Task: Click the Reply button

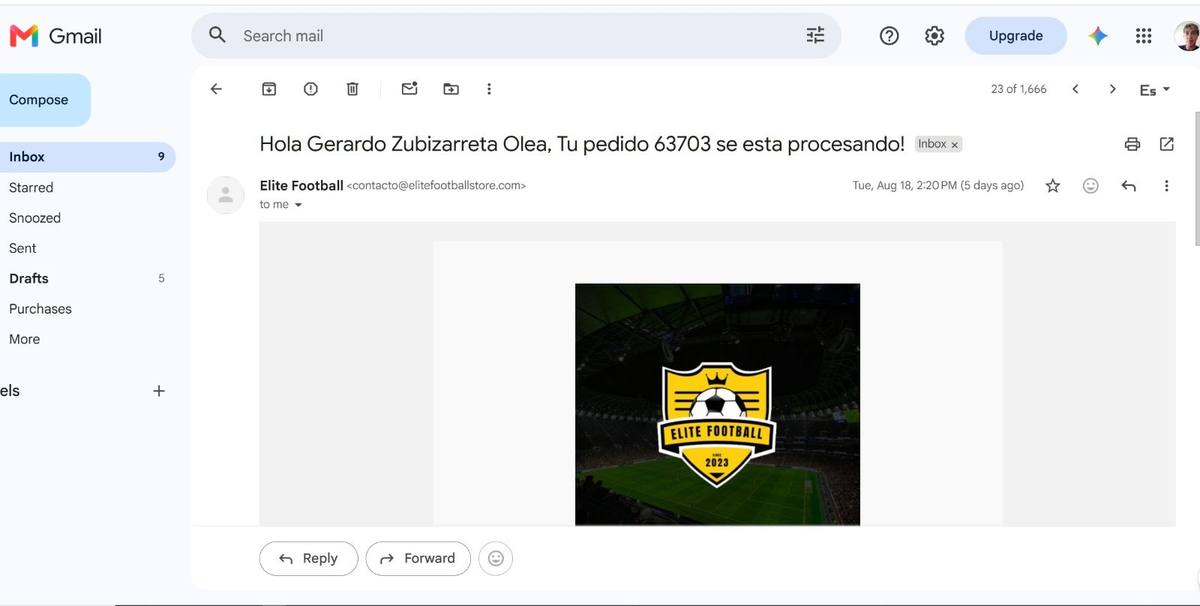Action: (308, 559)
